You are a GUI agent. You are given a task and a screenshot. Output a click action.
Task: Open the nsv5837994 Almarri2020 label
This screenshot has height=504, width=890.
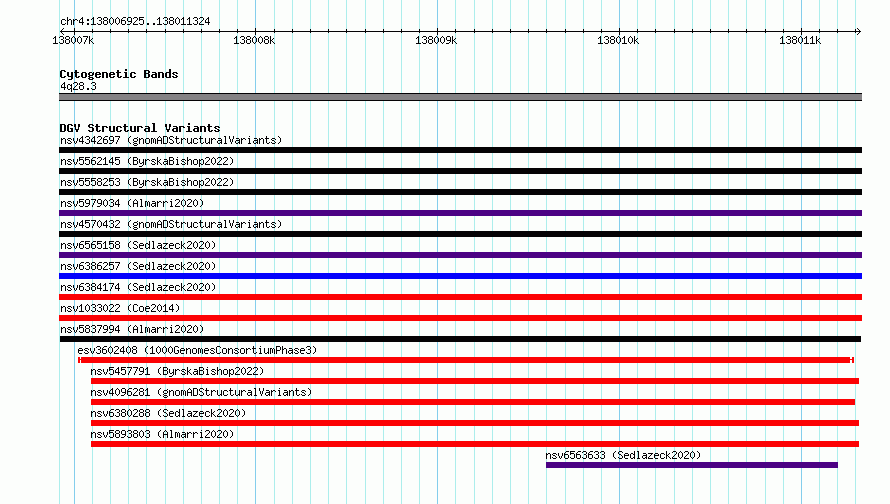point(132,329)
